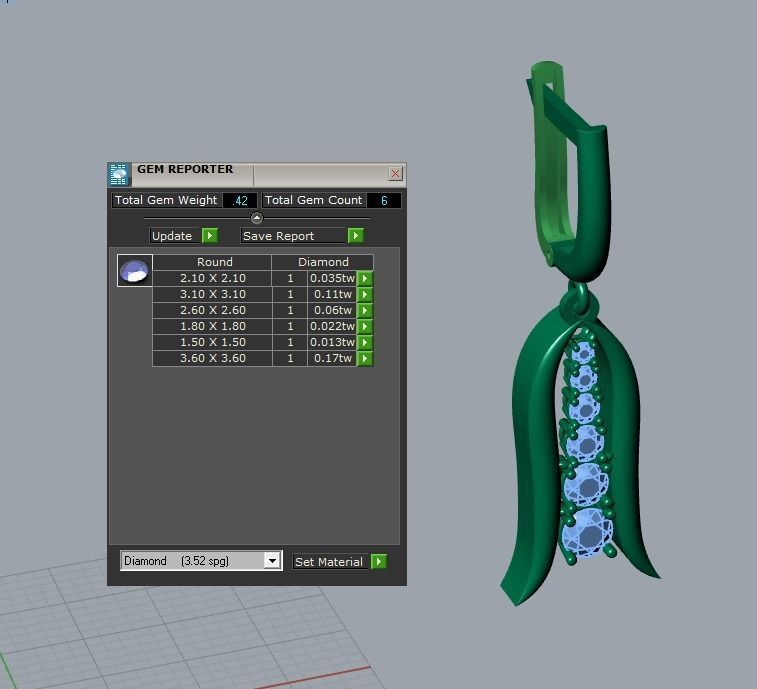Viewport: 757px width, 689px height.
Task: Click the Total Gem Weight label
Action: point(167,200)
